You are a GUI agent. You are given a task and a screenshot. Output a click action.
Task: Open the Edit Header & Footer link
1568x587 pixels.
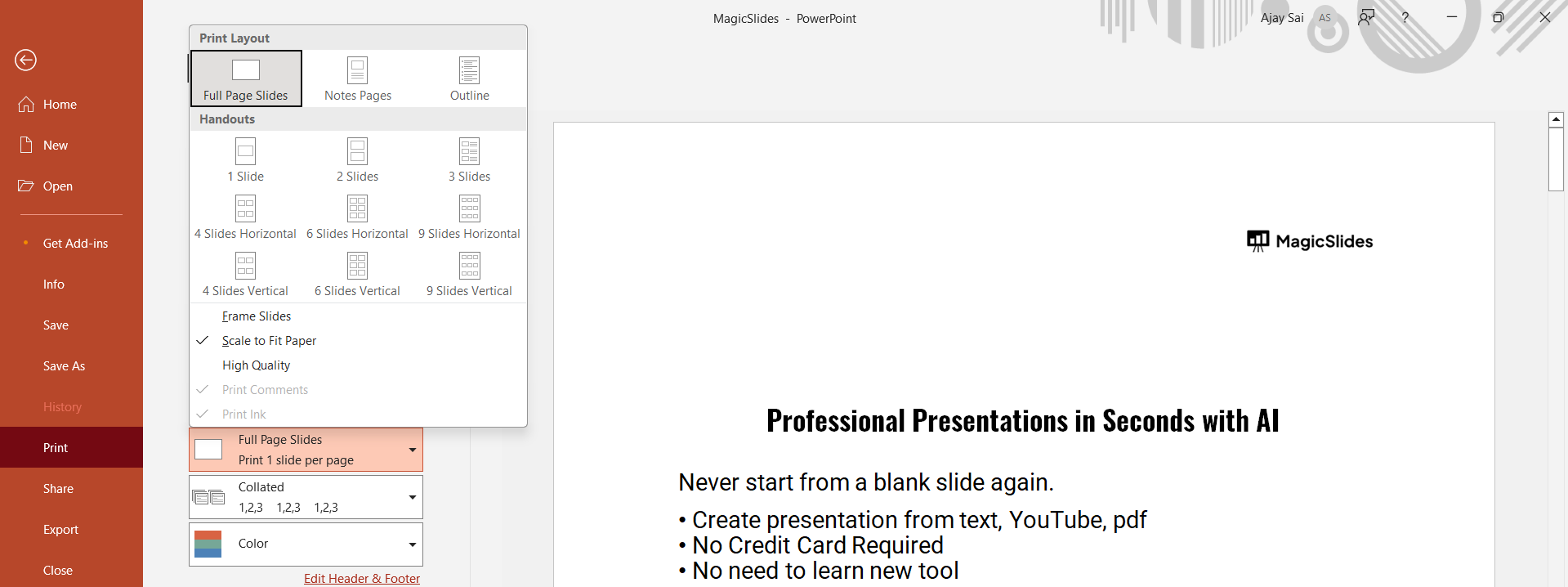click(x=362, y=578)
